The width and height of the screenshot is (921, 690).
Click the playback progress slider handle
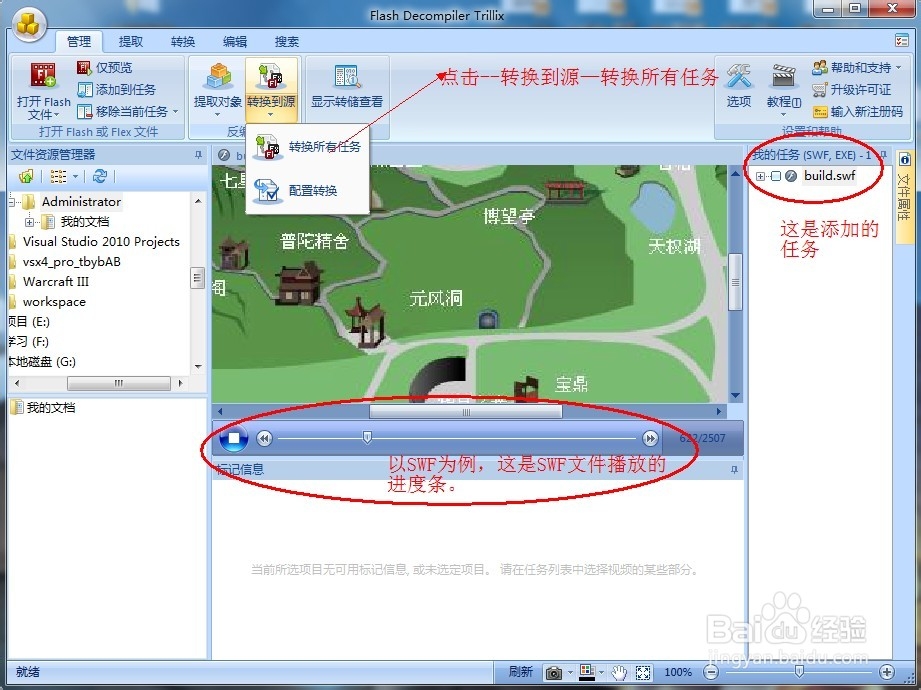pos(367,437)
